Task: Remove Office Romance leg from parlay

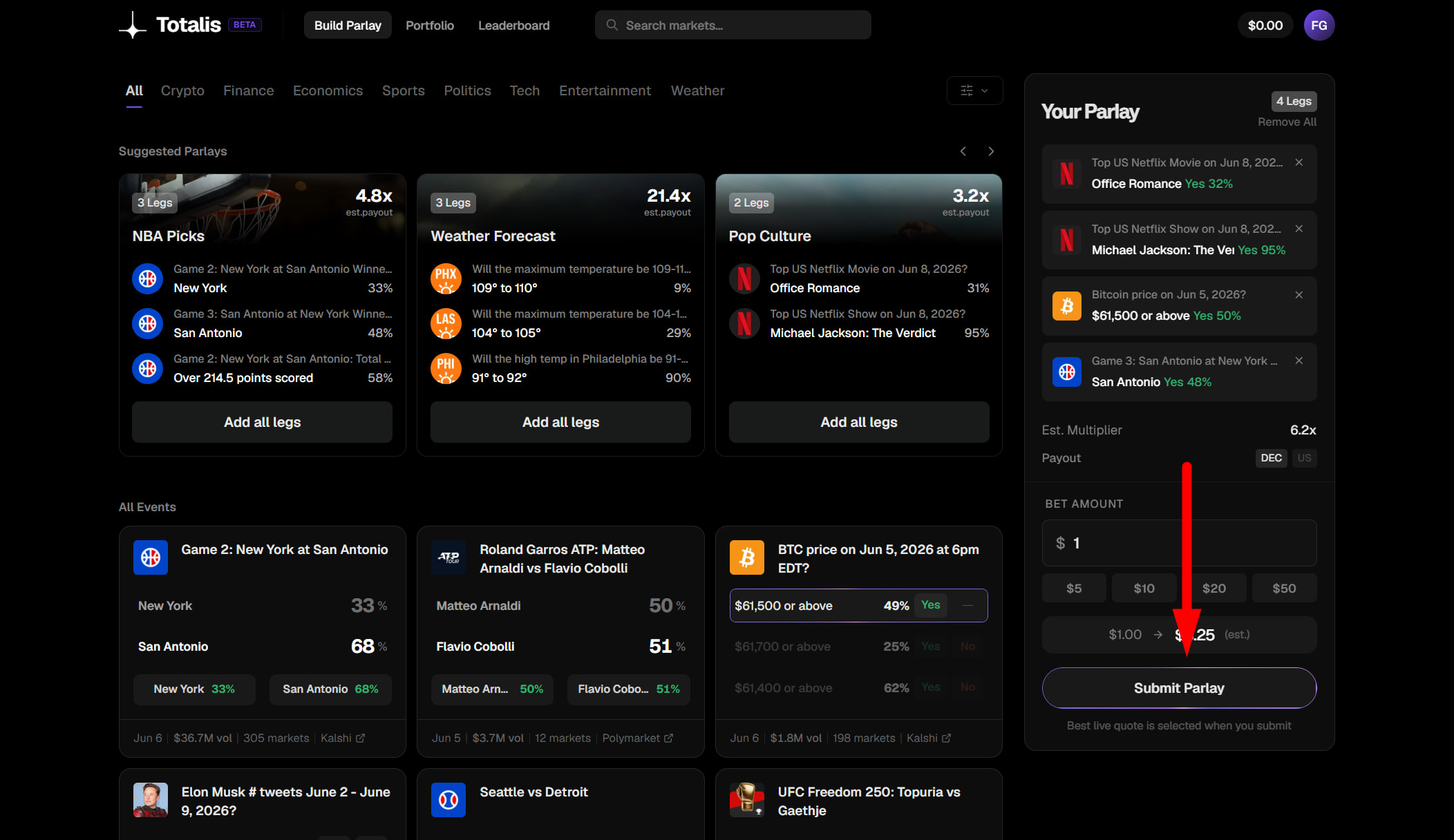Action: tap(1299, 162)
